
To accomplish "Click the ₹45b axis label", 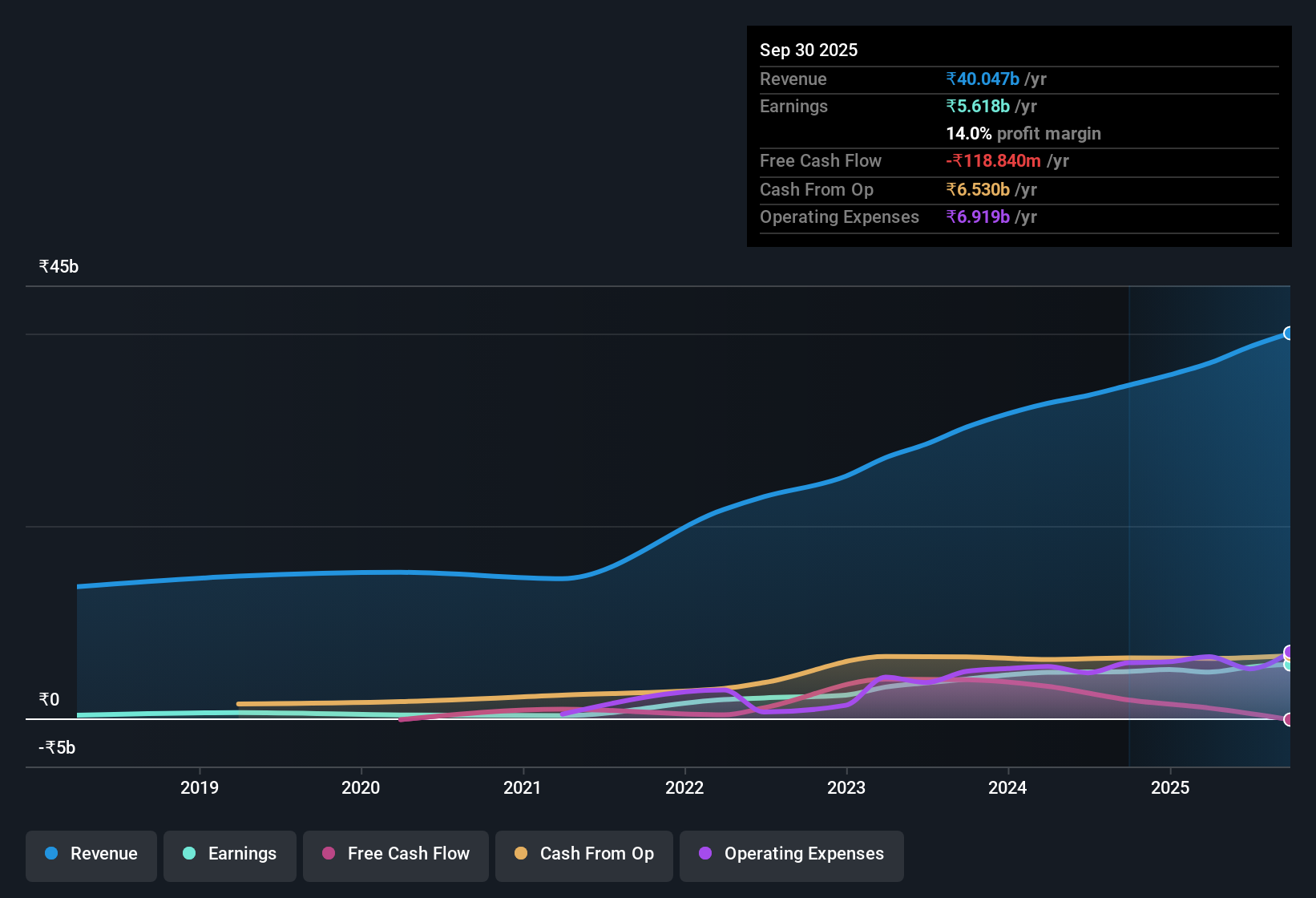I will pos(58,265).
